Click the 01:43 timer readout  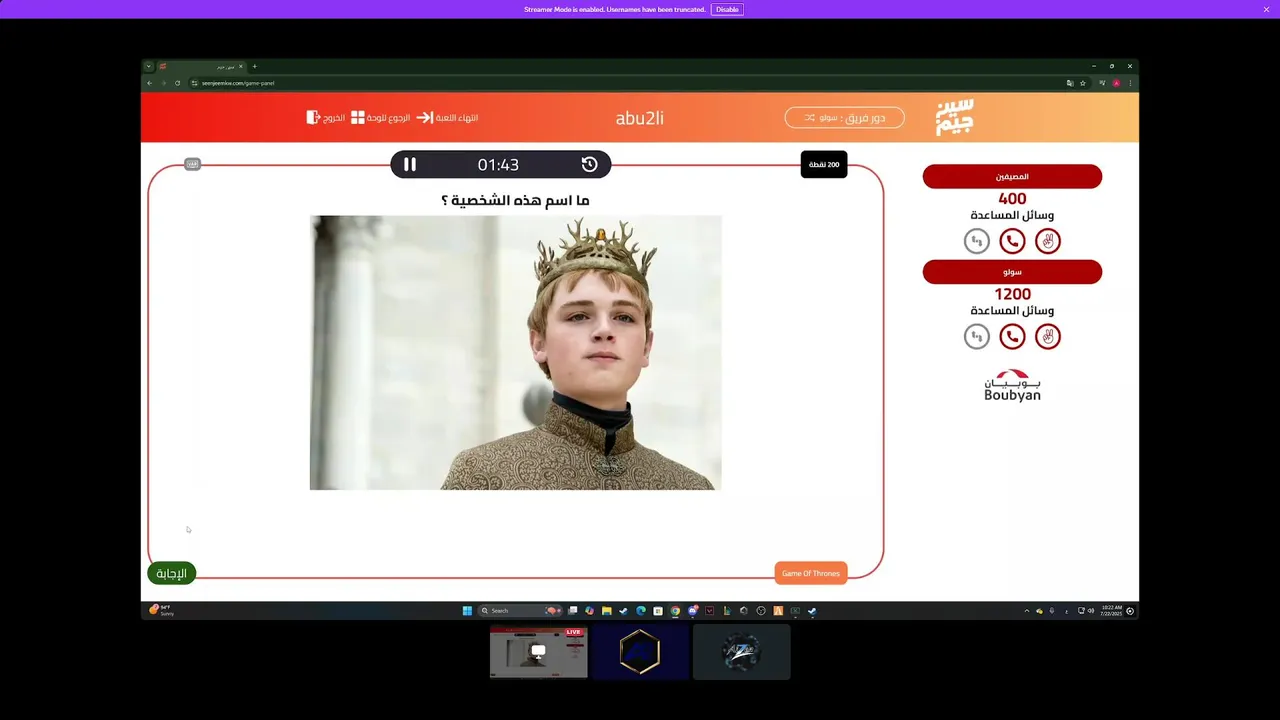click(498, 165)
